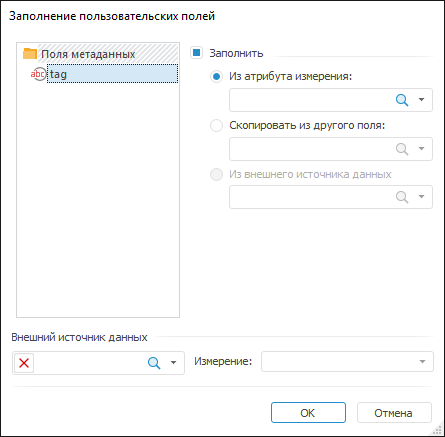
Task: Toggle the Заполнить checkbox
Action: tap(196, 53)
